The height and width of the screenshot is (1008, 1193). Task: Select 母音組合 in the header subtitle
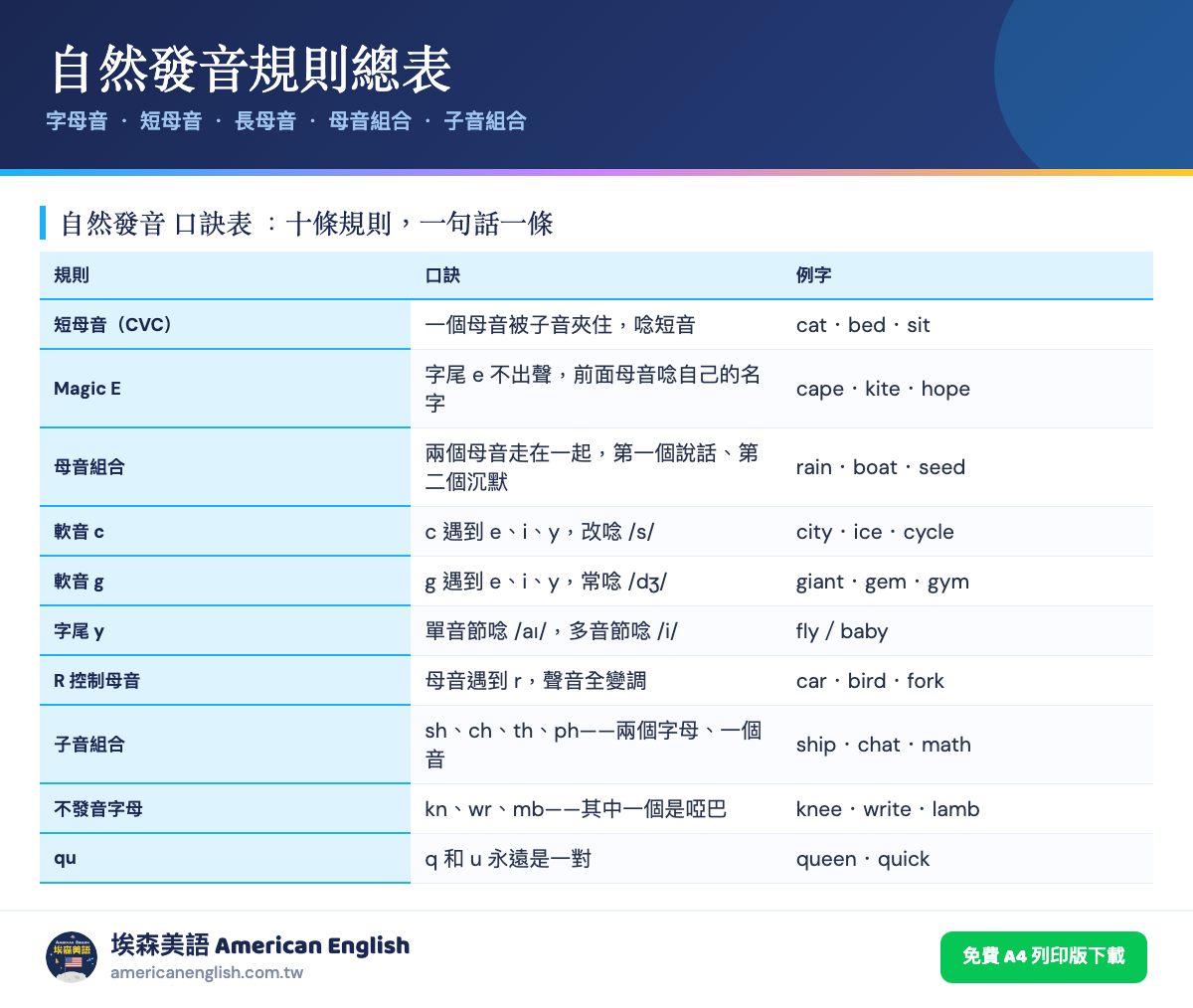pos(370,121)
